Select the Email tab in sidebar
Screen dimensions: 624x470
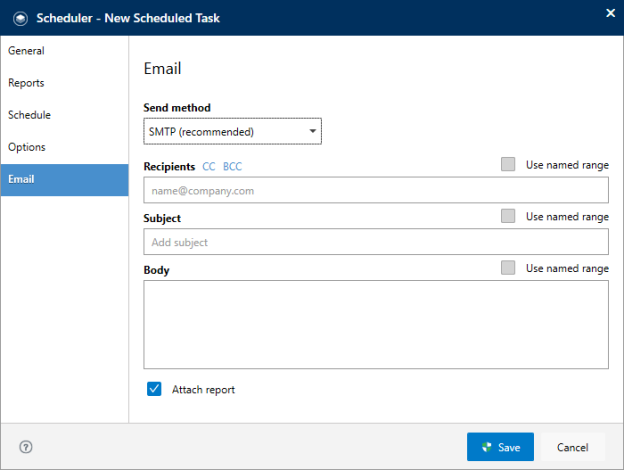pyautogui.click(x=64, y=180)
